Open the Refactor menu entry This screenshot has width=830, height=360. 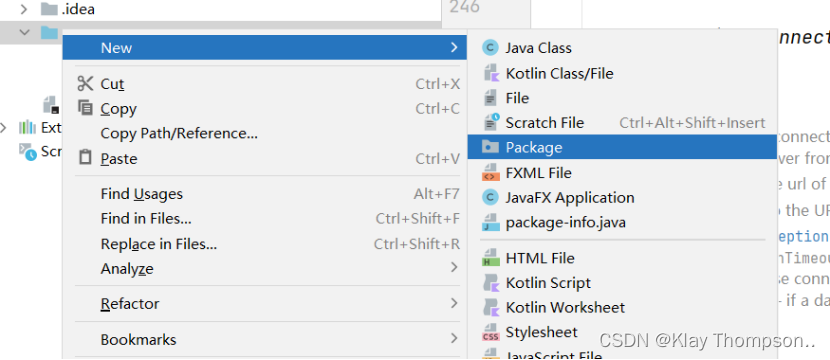click(x=265, y=303)
